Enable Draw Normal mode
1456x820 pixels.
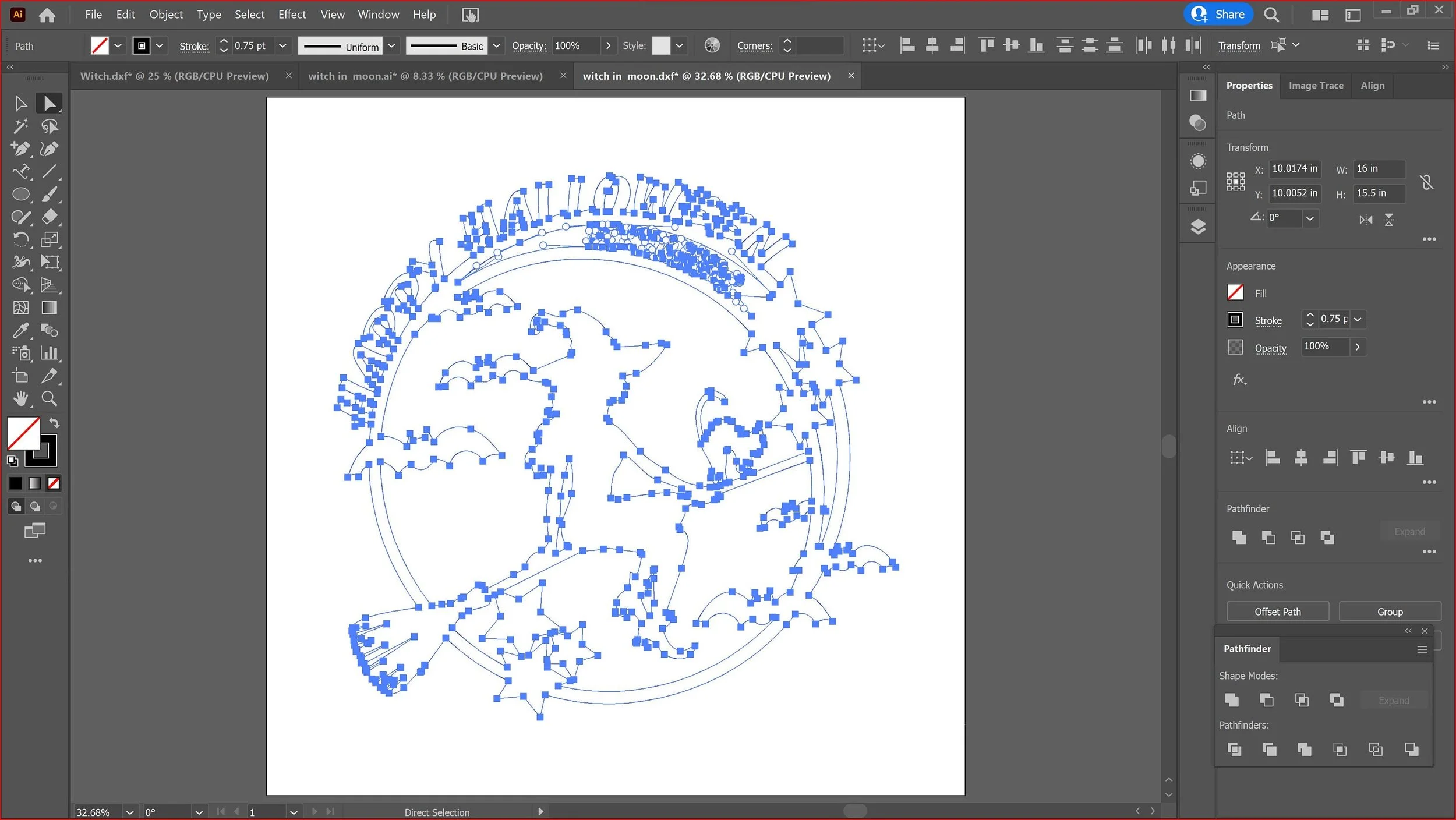[x=16, y=506]
